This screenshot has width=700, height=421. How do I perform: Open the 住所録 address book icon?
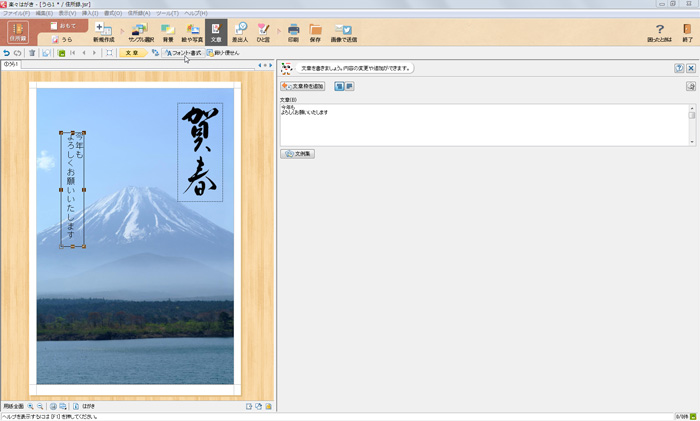click(18, 32)
